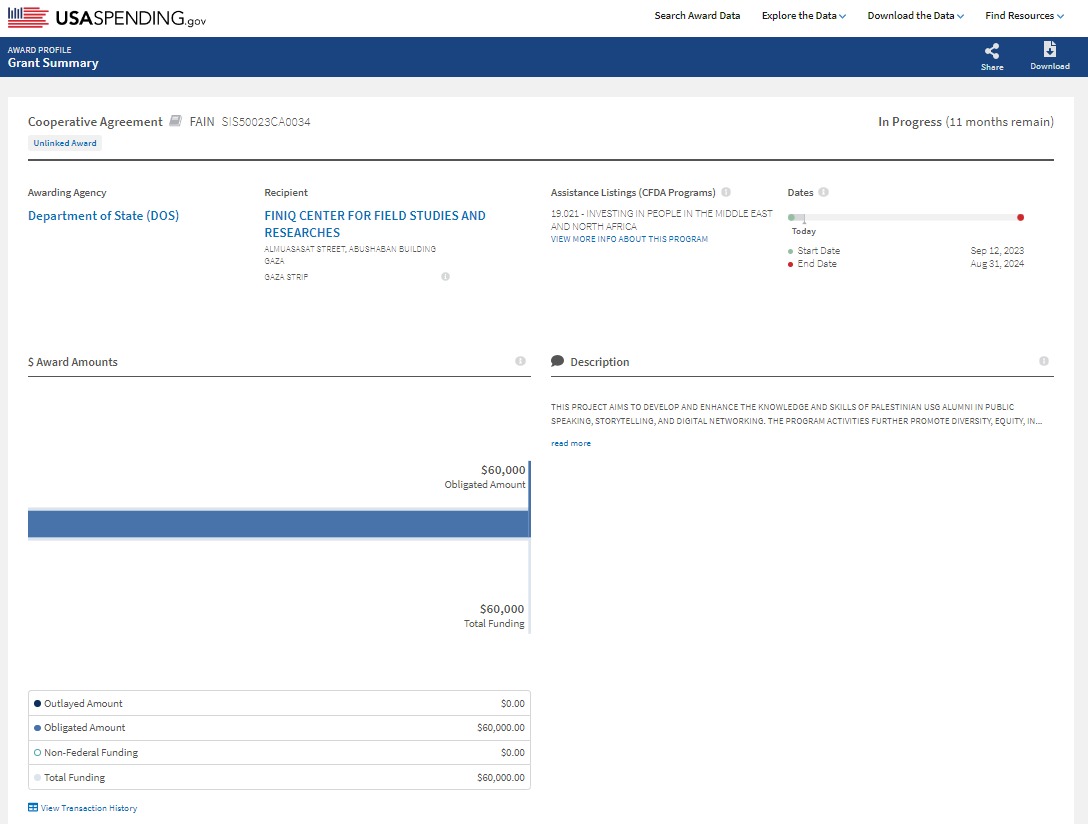Click the Outlayed Amount $0.00 value
The width and height of the screenshot is (1088, 824).
(x=513, y=703)
